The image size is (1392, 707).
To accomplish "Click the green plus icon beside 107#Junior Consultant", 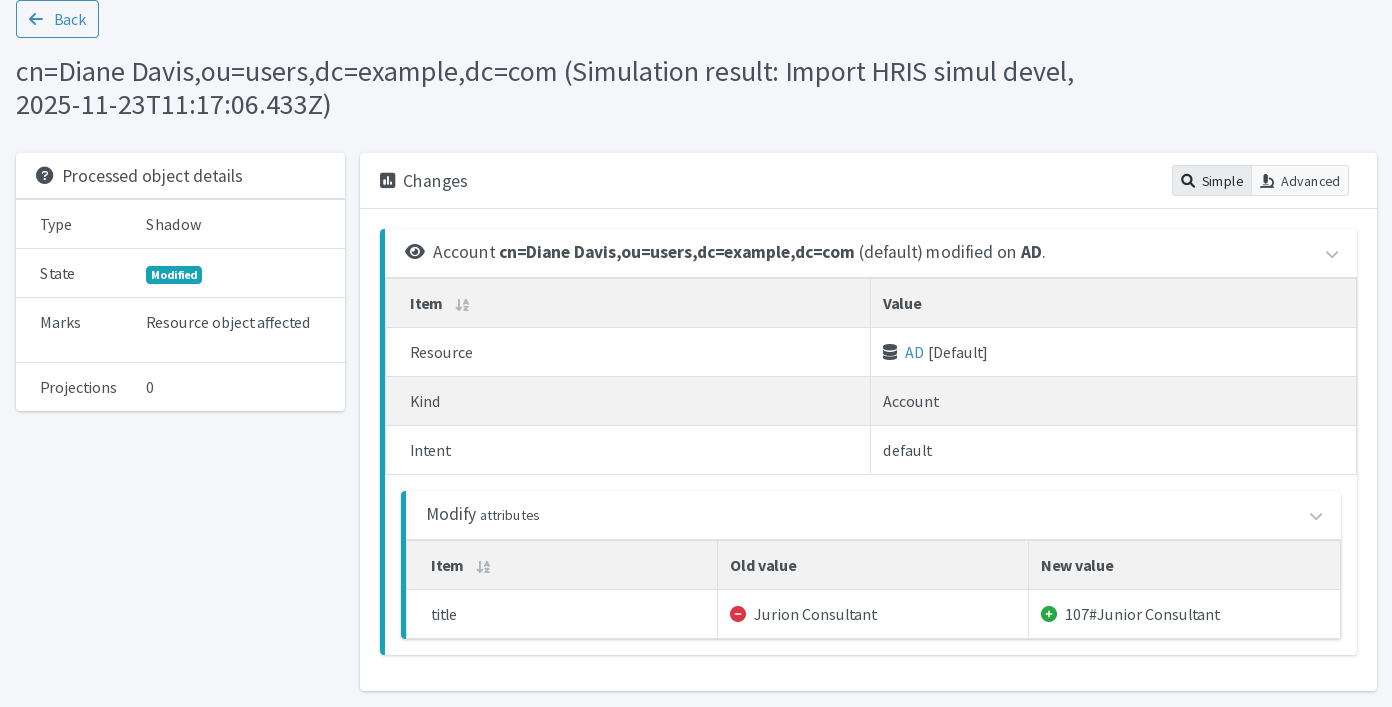I will 1049,613.
